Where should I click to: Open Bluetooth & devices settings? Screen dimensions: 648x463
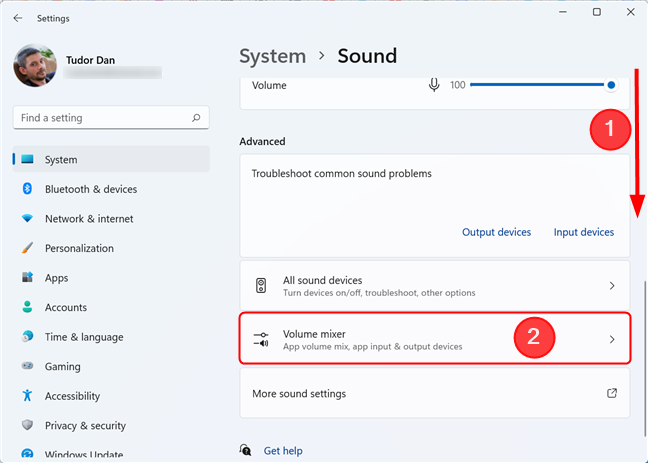tap(111, 189)
